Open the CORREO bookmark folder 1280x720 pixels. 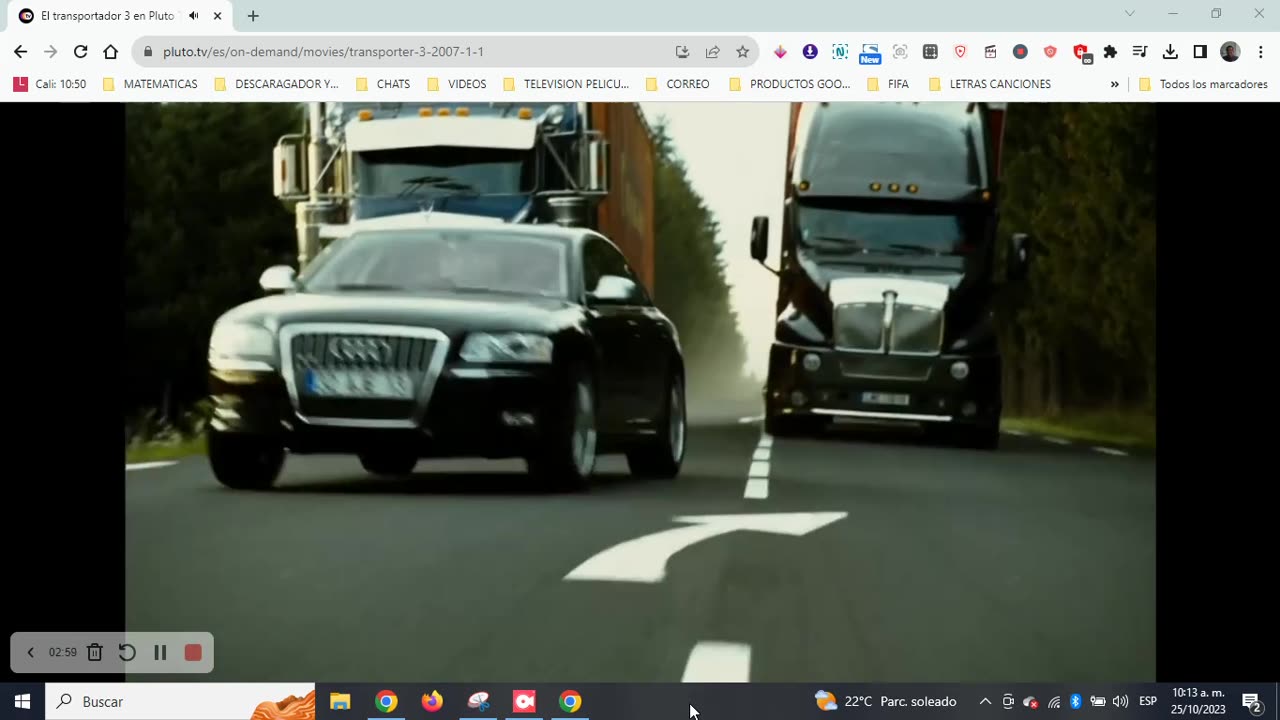(x=678, y=84)
